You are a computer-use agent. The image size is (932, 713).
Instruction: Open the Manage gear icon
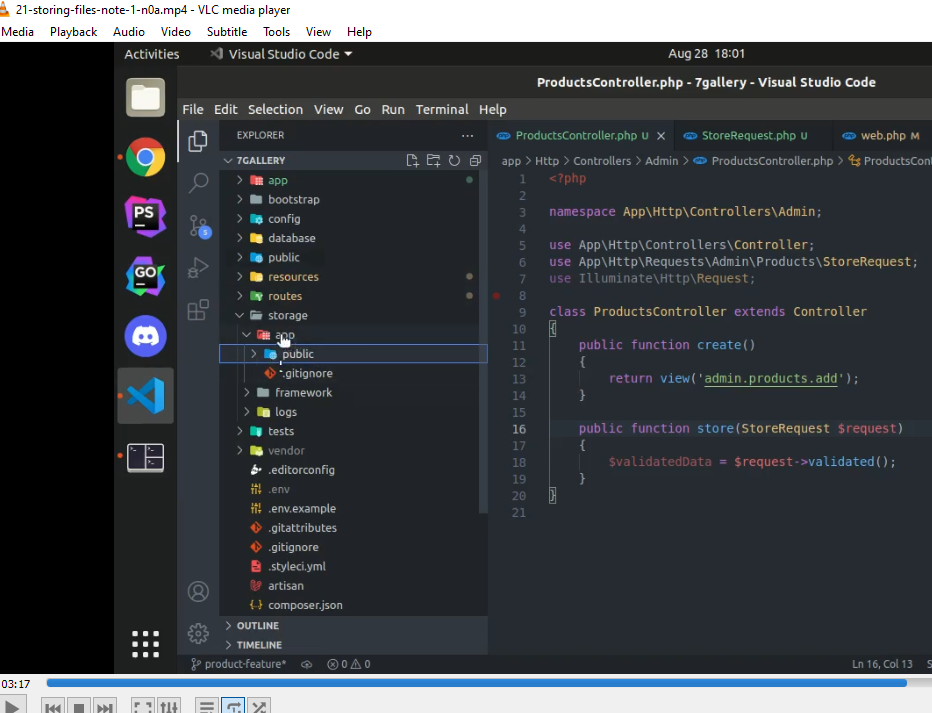(198, 633)
